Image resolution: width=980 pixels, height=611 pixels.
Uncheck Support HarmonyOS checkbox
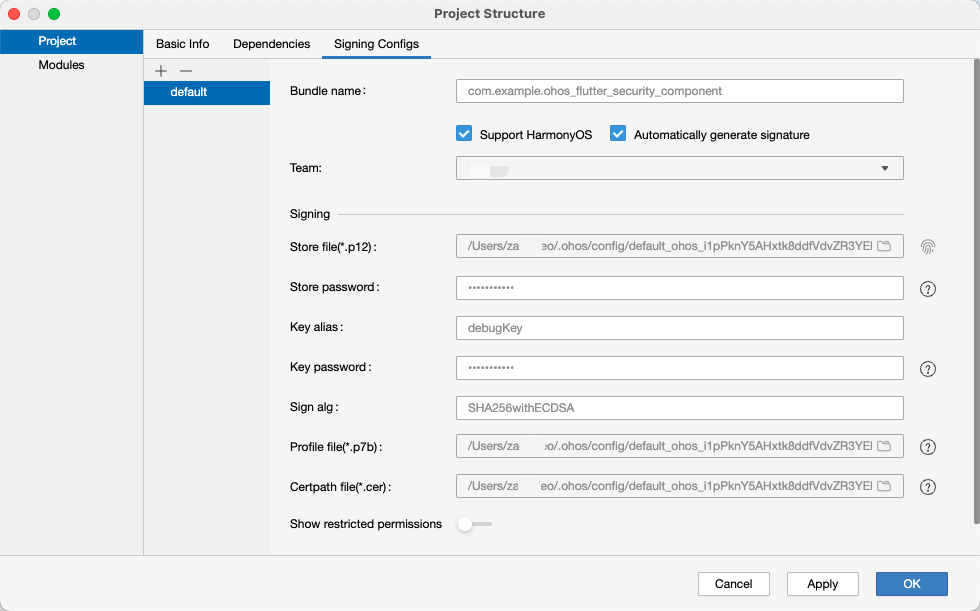coord(464,134)
